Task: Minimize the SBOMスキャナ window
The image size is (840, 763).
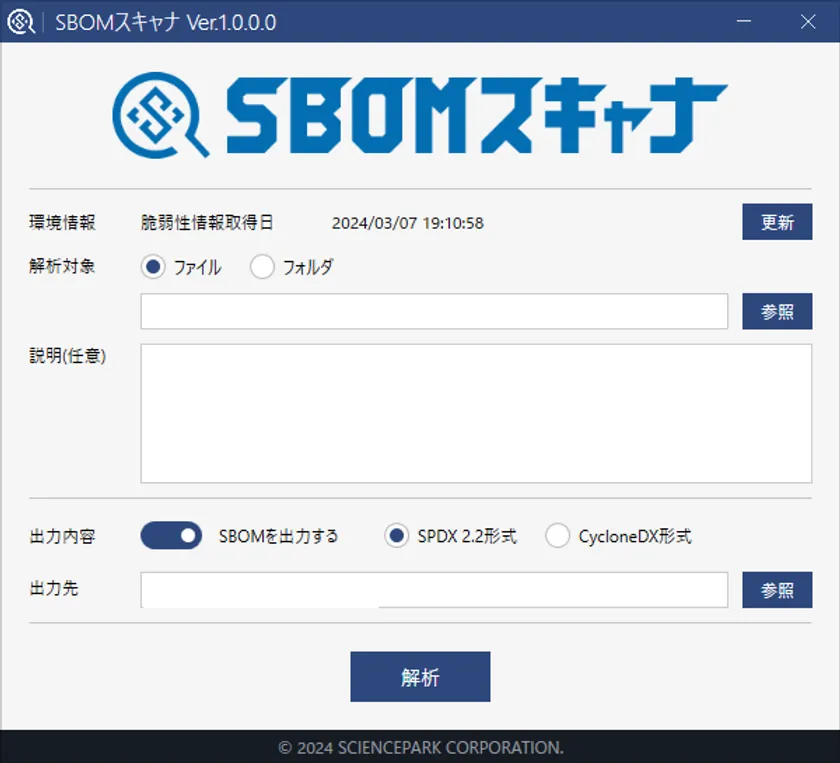Action: [x=744, y=21]
